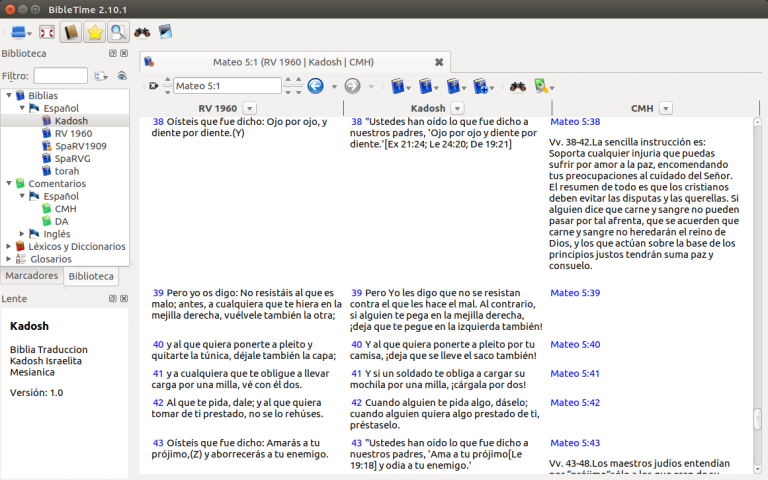Open the third Bible work chooser button
The image size is (768, 480).
click(x=456, y=87)
